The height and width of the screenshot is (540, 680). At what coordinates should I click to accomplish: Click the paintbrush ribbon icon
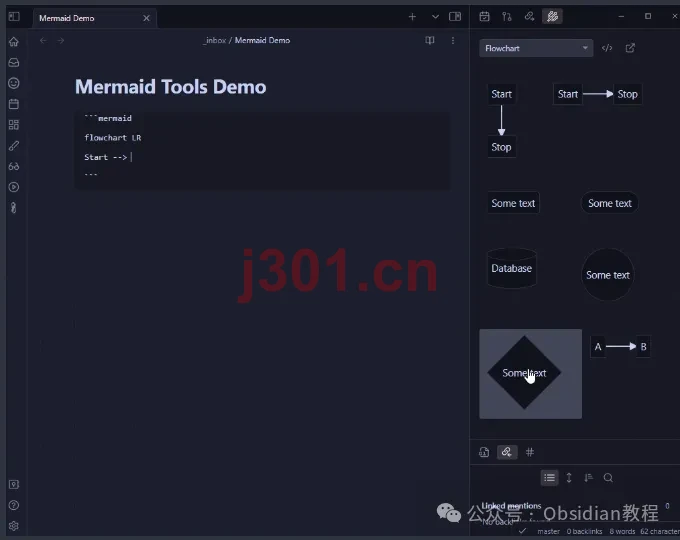click(14, 146)
